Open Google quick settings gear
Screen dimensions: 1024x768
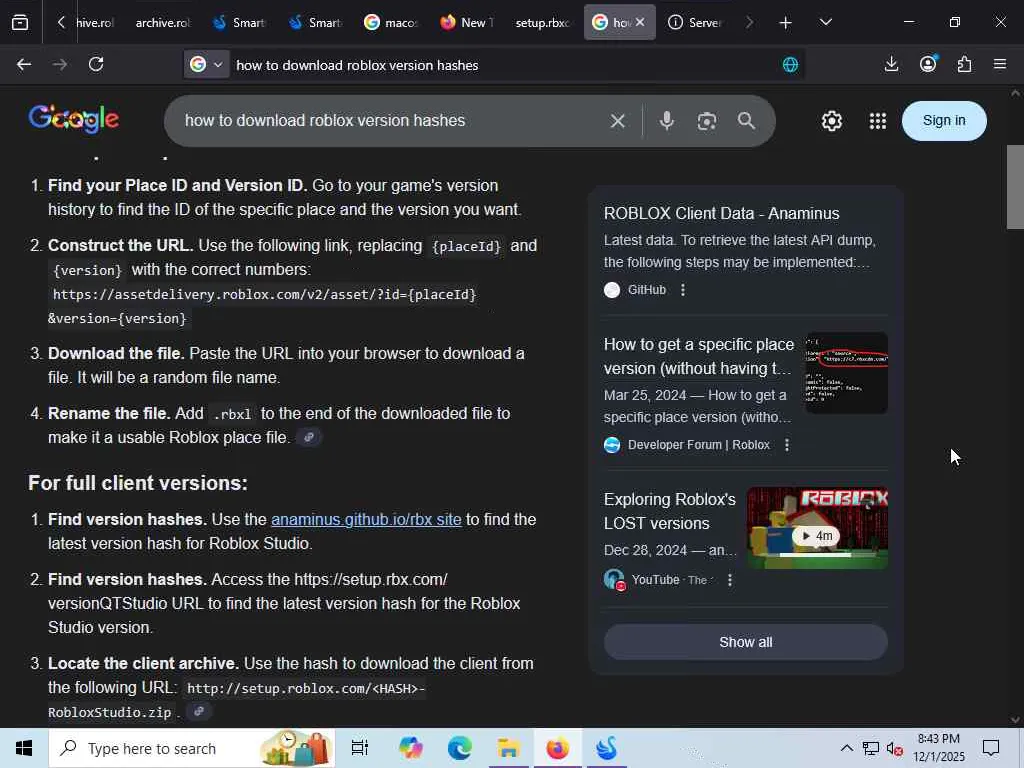click(x=831, y=121)
